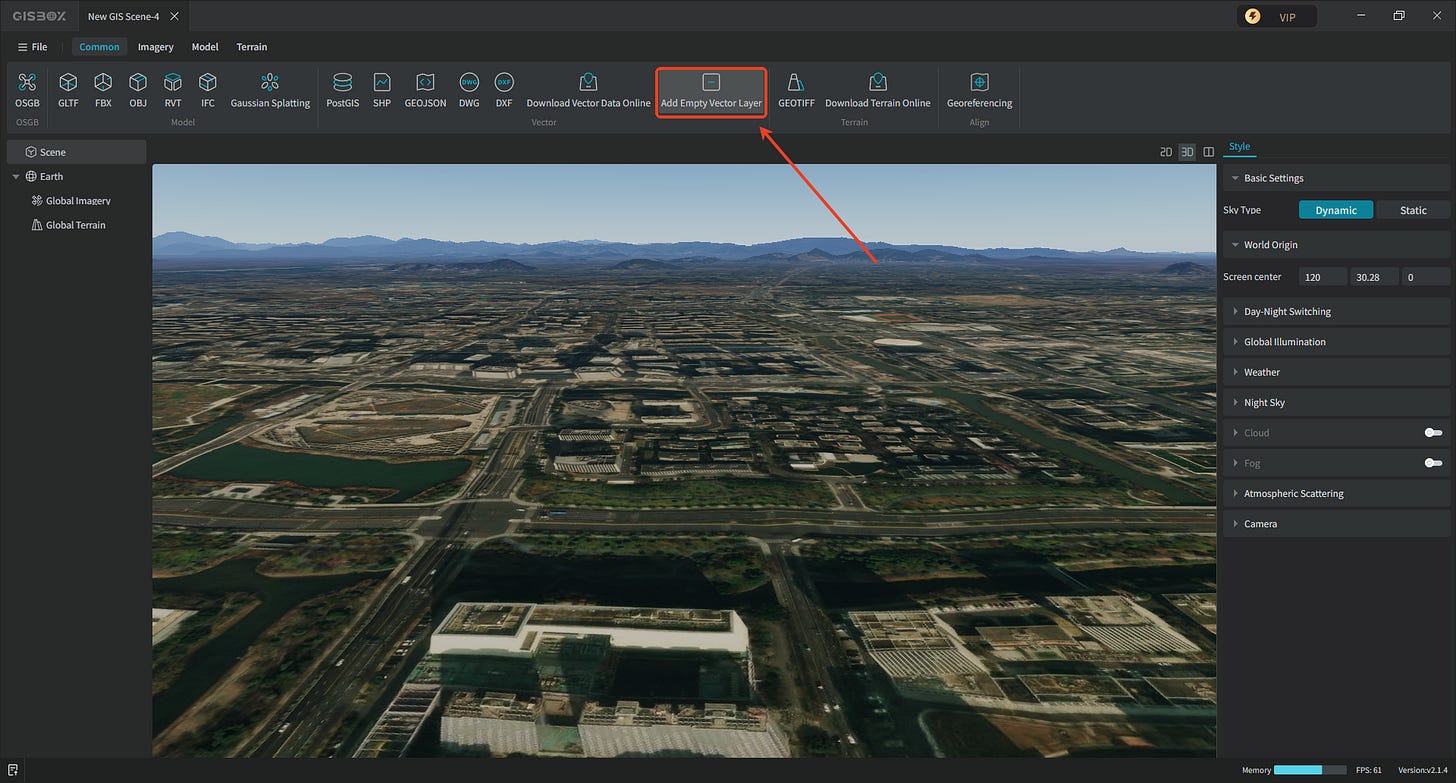Viewport: 1456px width, 783px height.
Task: Collapse the Earth tree node
Action: (x=16, y=177)
